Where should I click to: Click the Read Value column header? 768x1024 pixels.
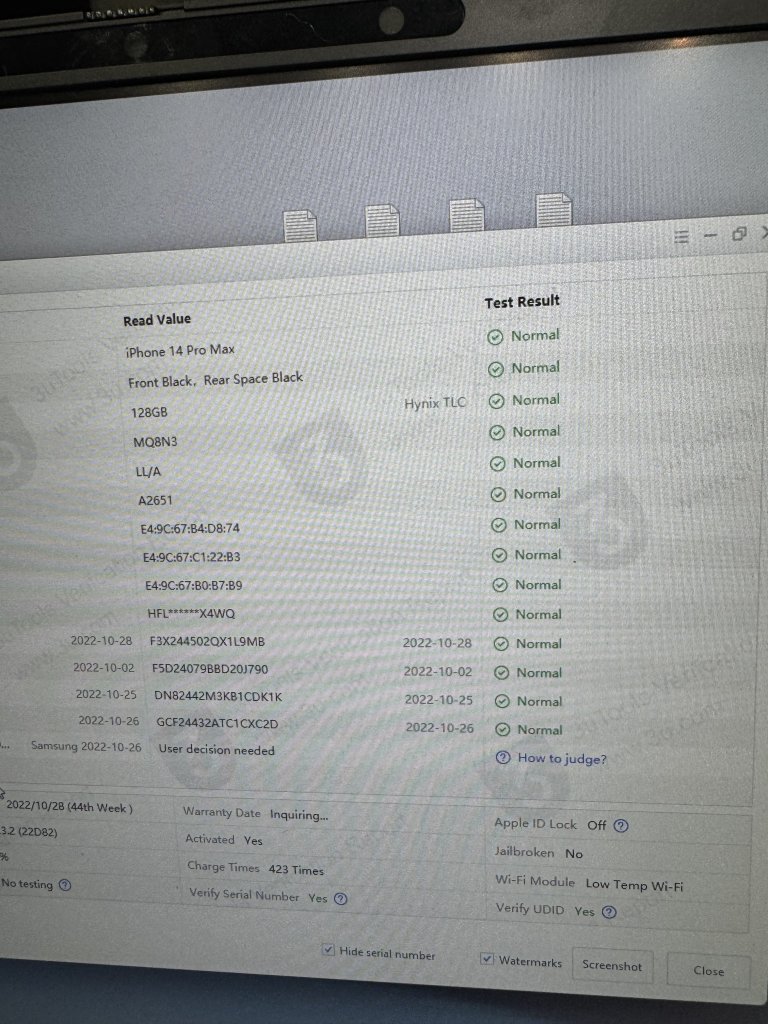coord(157,320)
